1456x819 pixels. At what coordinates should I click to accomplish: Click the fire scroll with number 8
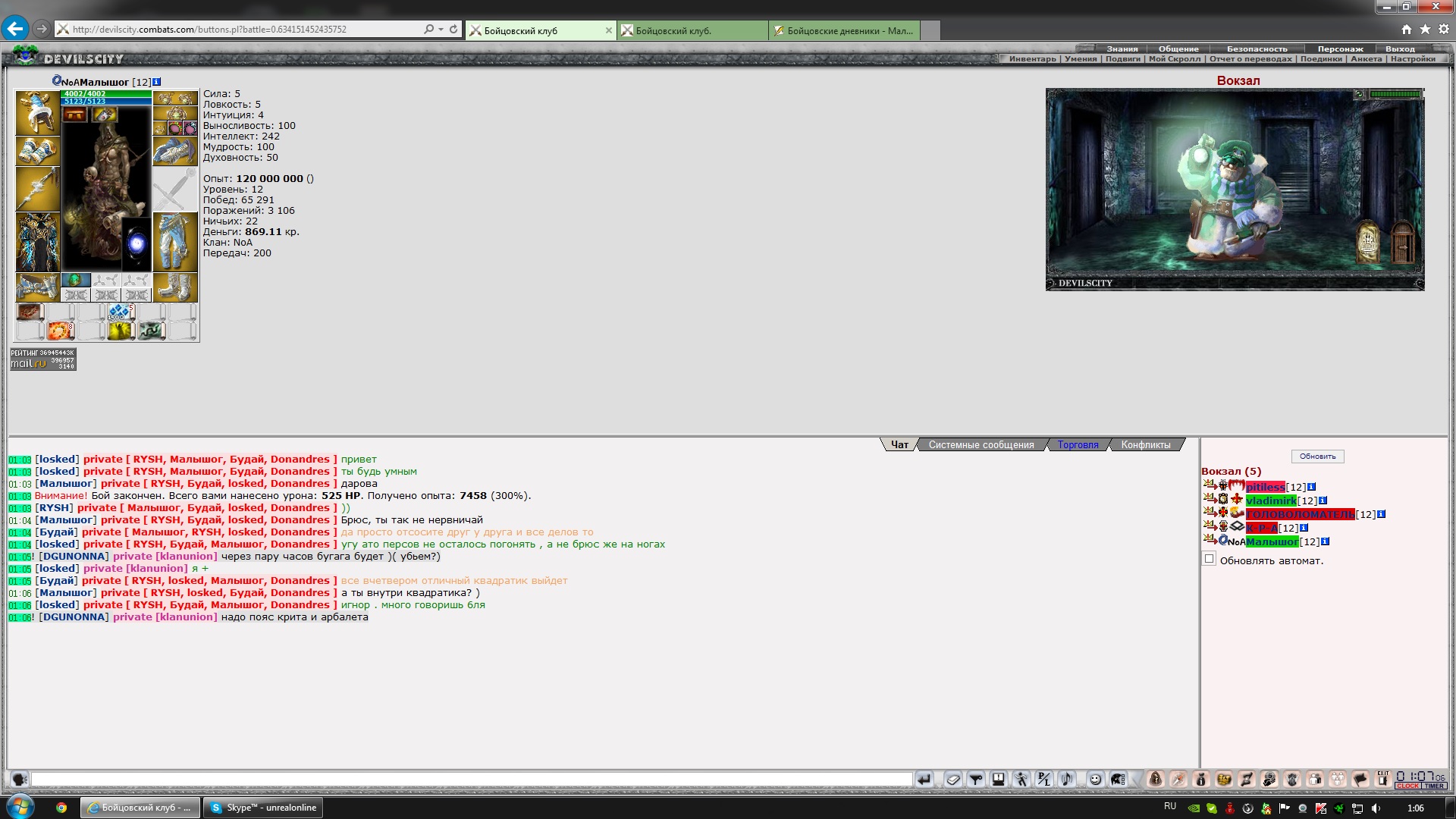pos(61,331)
